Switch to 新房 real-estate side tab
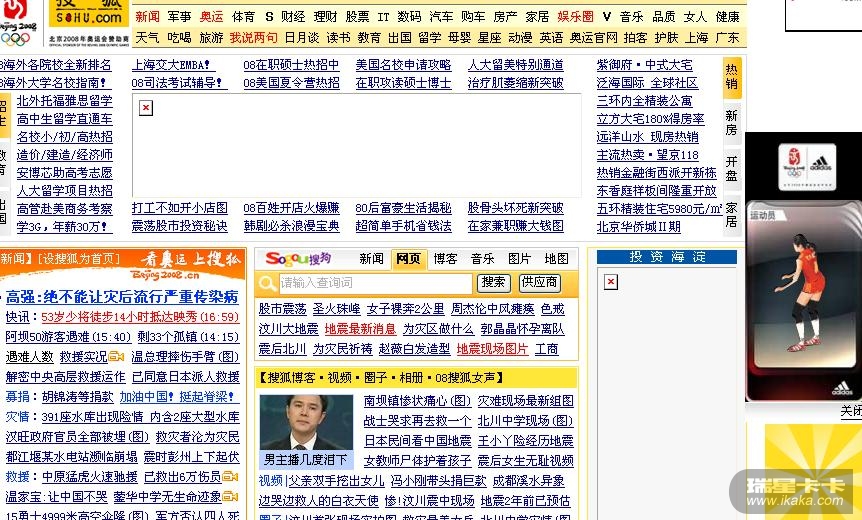 click(732, 123)
